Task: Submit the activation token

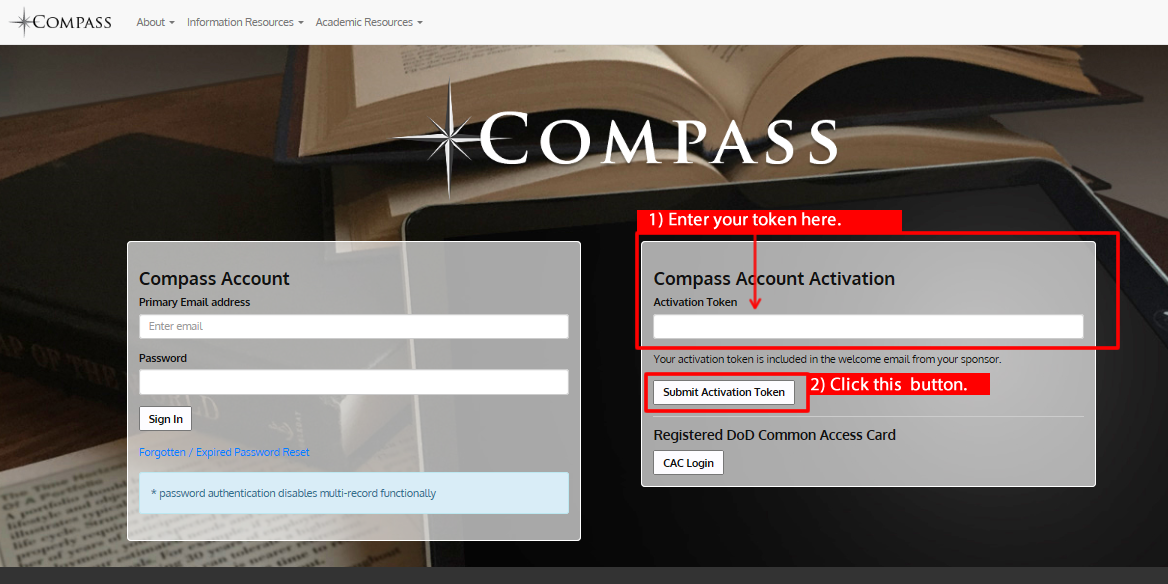Action: coord(724,392)
